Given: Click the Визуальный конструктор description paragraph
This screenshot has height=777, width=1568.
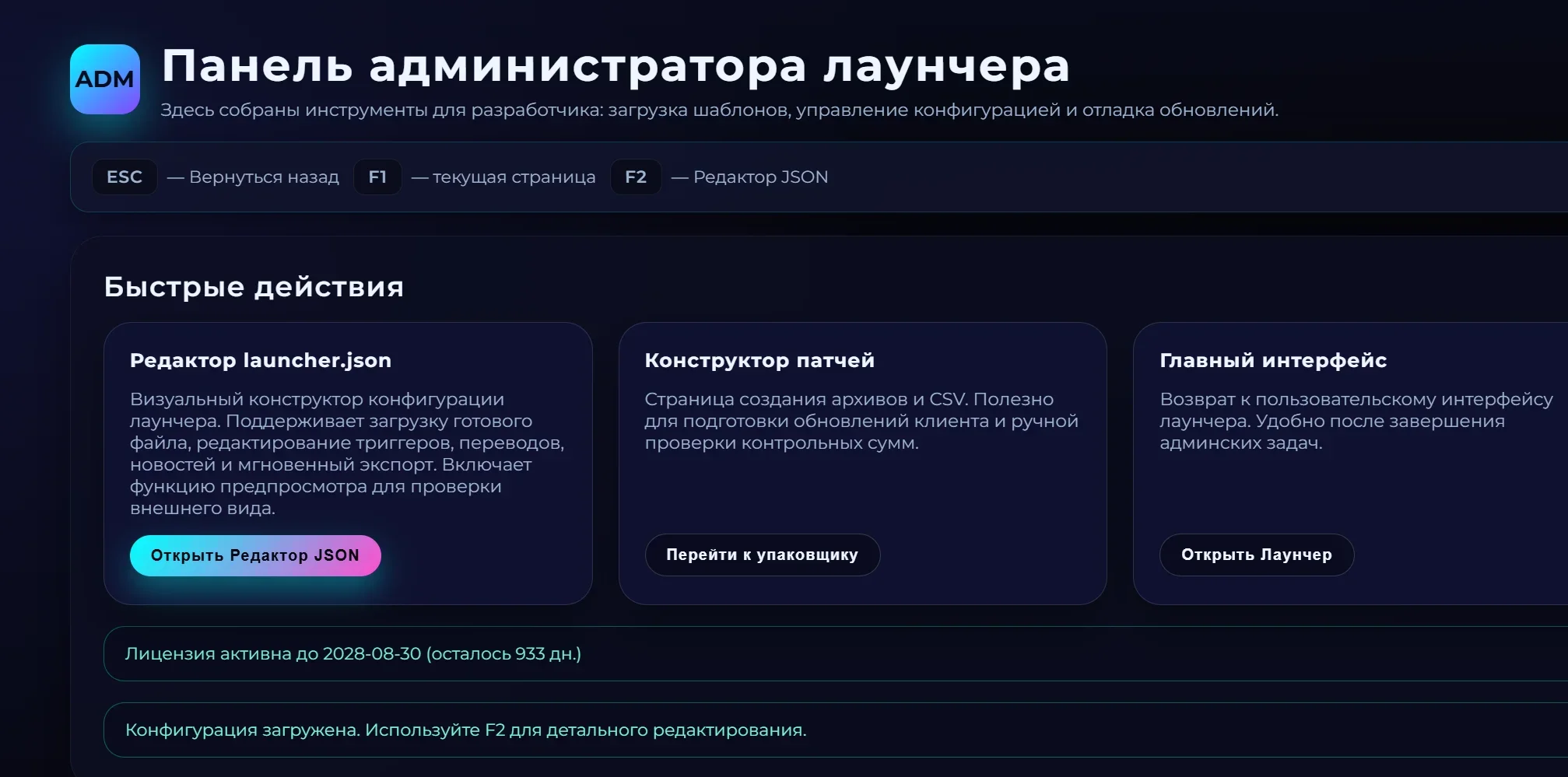Looking at the screenshot, I should point(347,453).
